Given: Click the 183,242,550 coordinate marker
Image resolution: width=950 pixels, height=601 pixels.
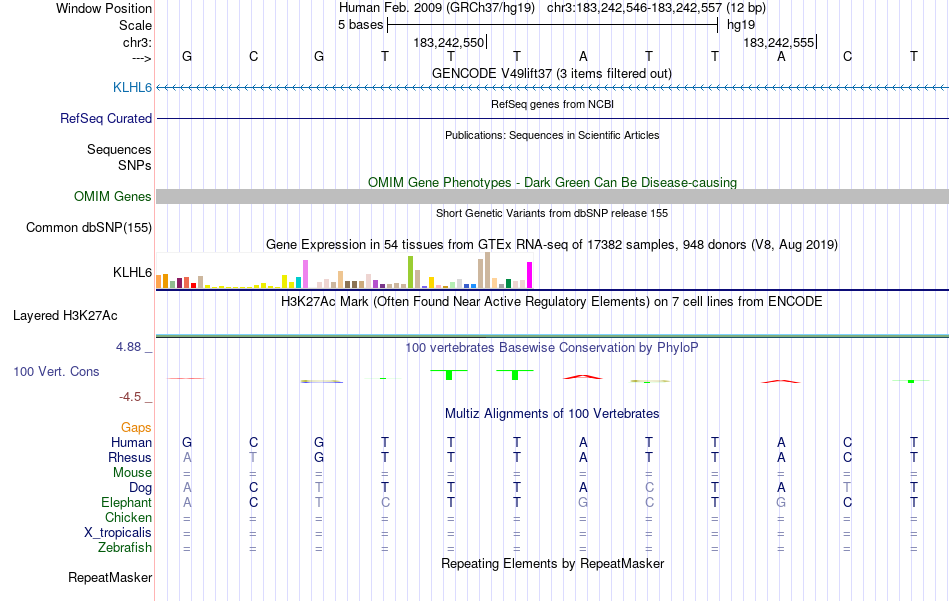Looking at the screenshot, I should point(449,42).
